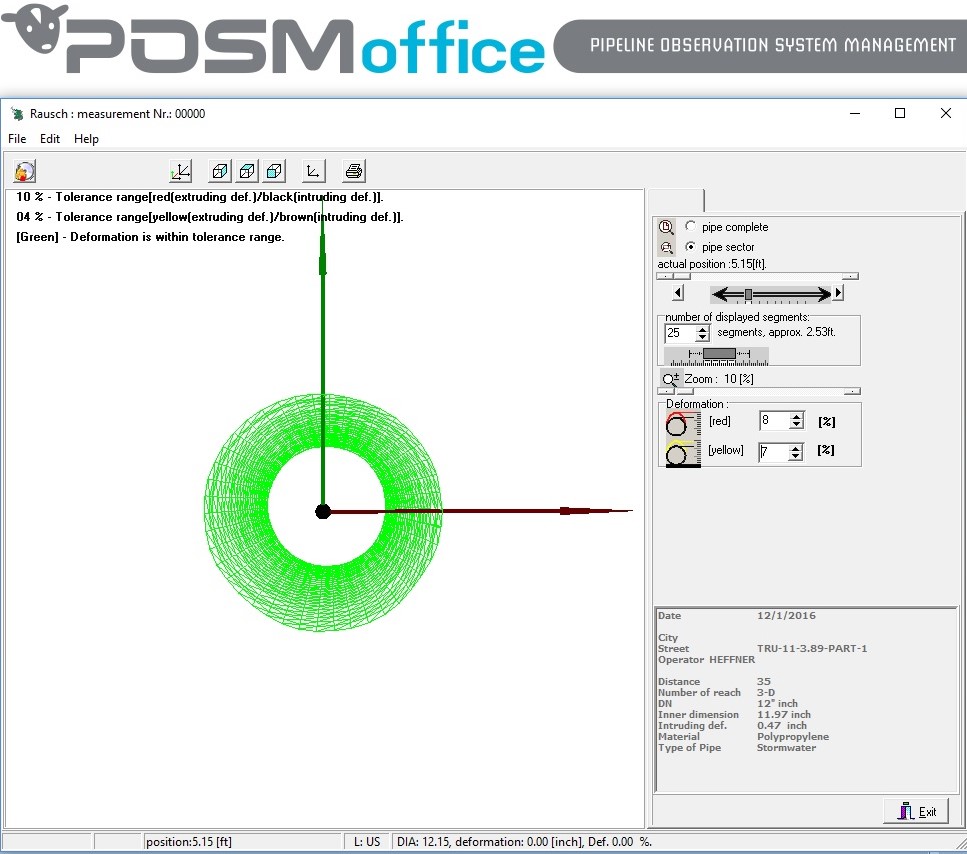Increase yellow deformation percentage
Viewport: 967px width, 854px height.
pos(796,448)
